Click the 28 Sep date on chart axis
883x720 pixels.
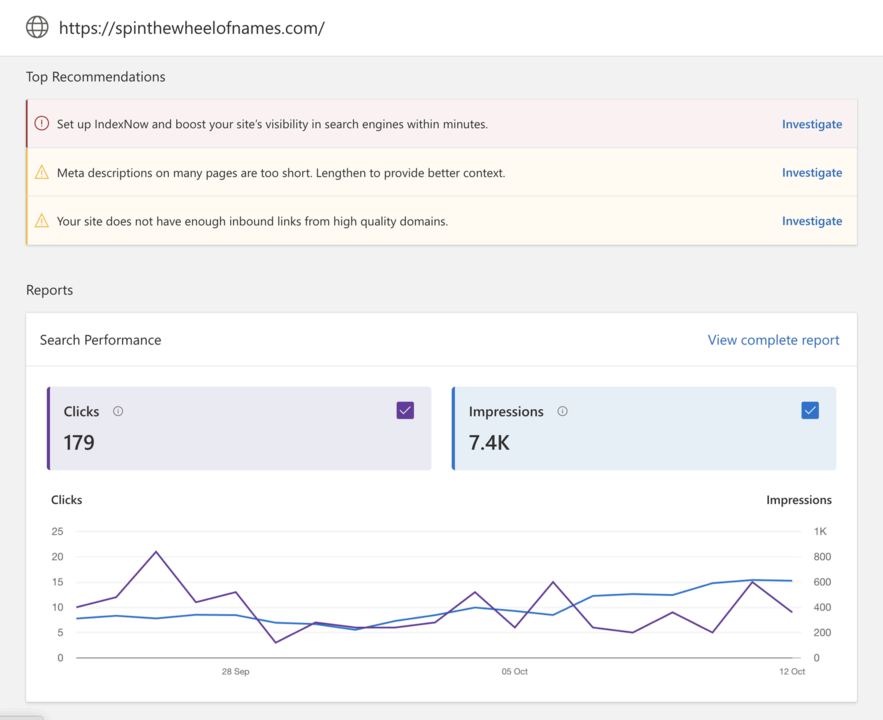[235, 672]
